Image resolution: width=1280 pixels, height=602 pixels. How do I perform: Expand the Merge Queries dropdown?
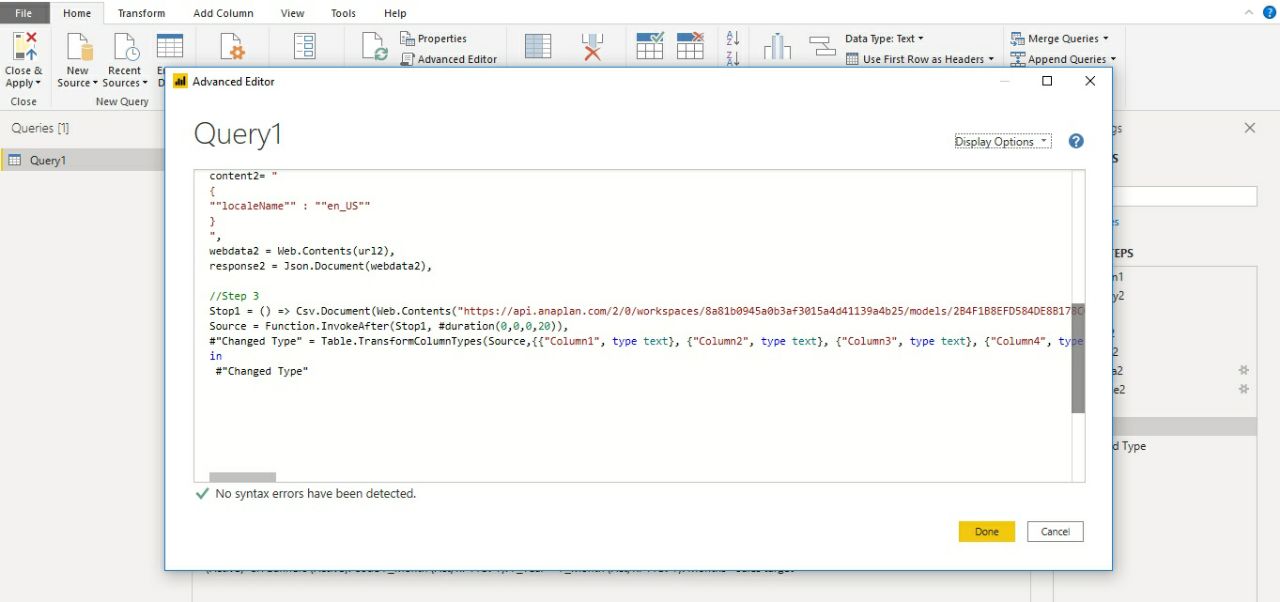coord(1060,38)
